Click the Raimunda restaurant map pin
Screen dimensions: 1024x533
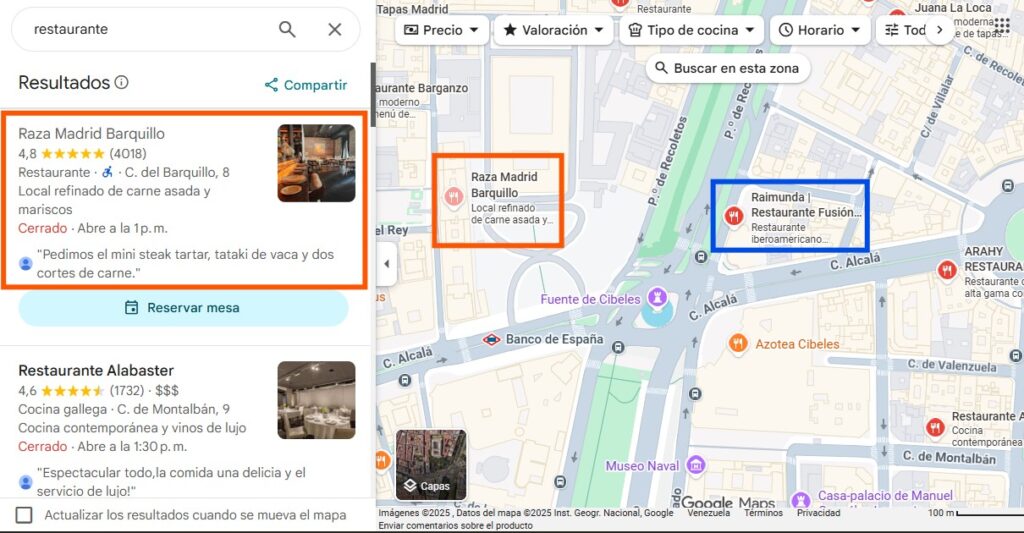click(733, 214)
